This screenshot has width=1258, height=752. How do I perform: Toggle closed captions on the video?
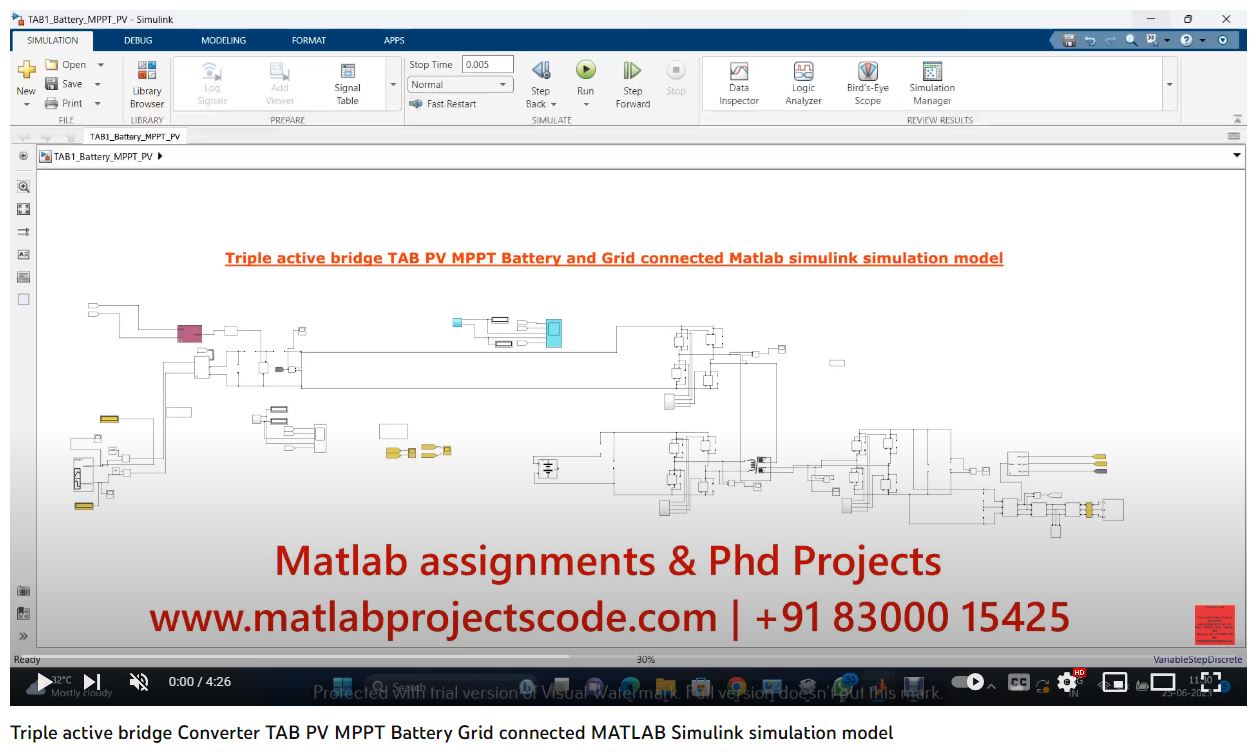tap(1018, 682)
